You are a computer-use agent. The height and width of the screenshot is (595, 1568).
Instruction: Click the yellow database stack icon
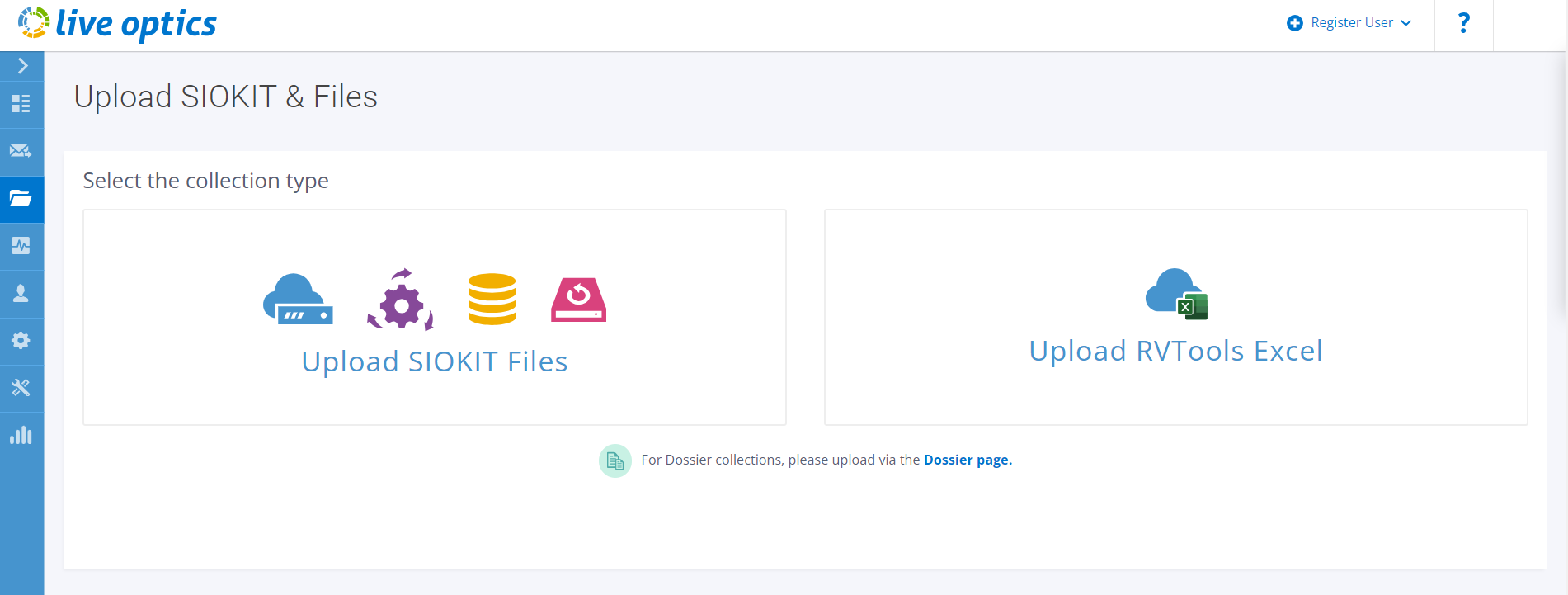click(x=492, y=299)
